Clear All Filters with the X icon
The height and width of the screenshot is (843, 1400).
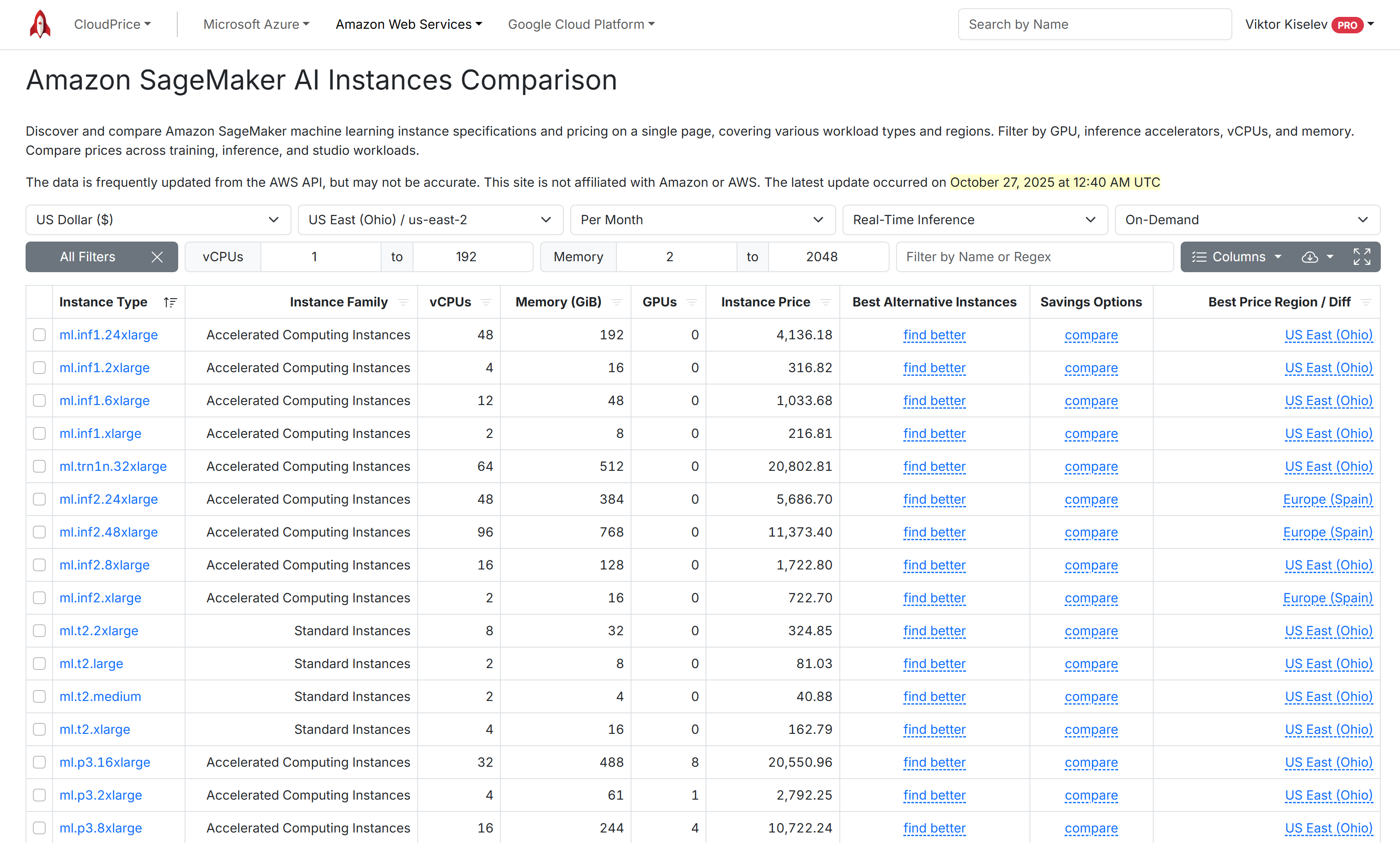point(157,257)
